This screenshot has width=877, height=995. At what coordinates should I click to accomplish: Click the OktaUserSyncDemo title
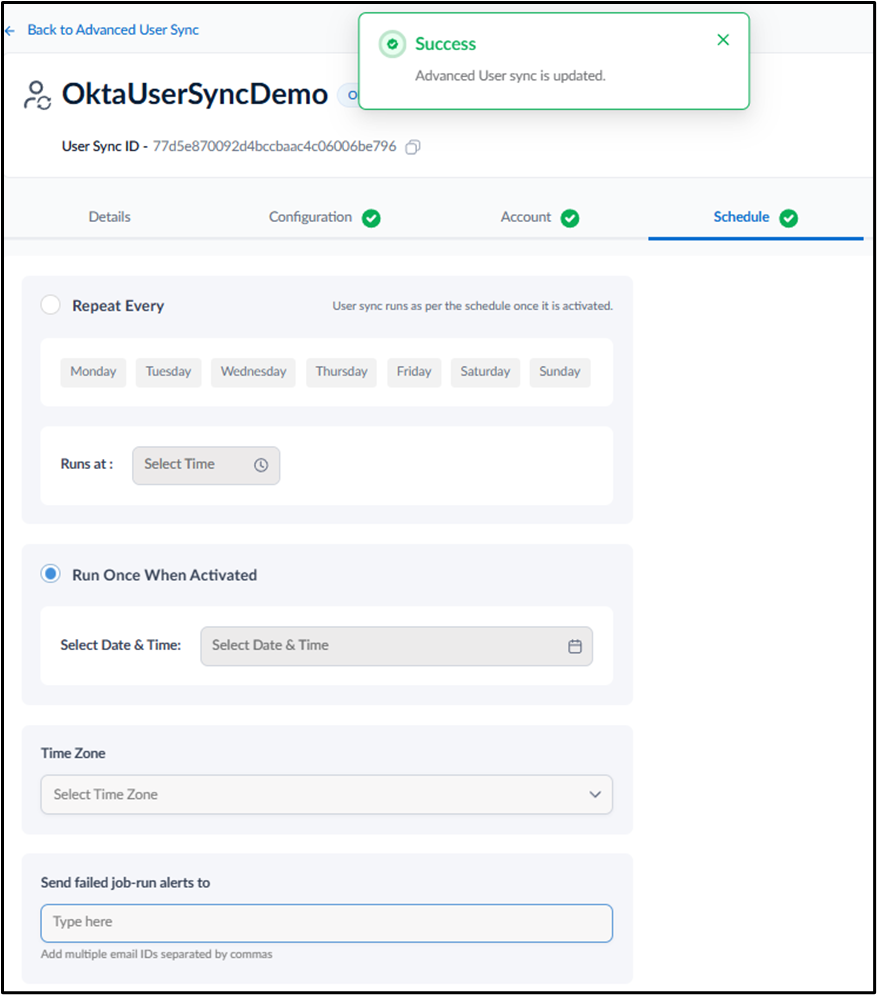195,95
